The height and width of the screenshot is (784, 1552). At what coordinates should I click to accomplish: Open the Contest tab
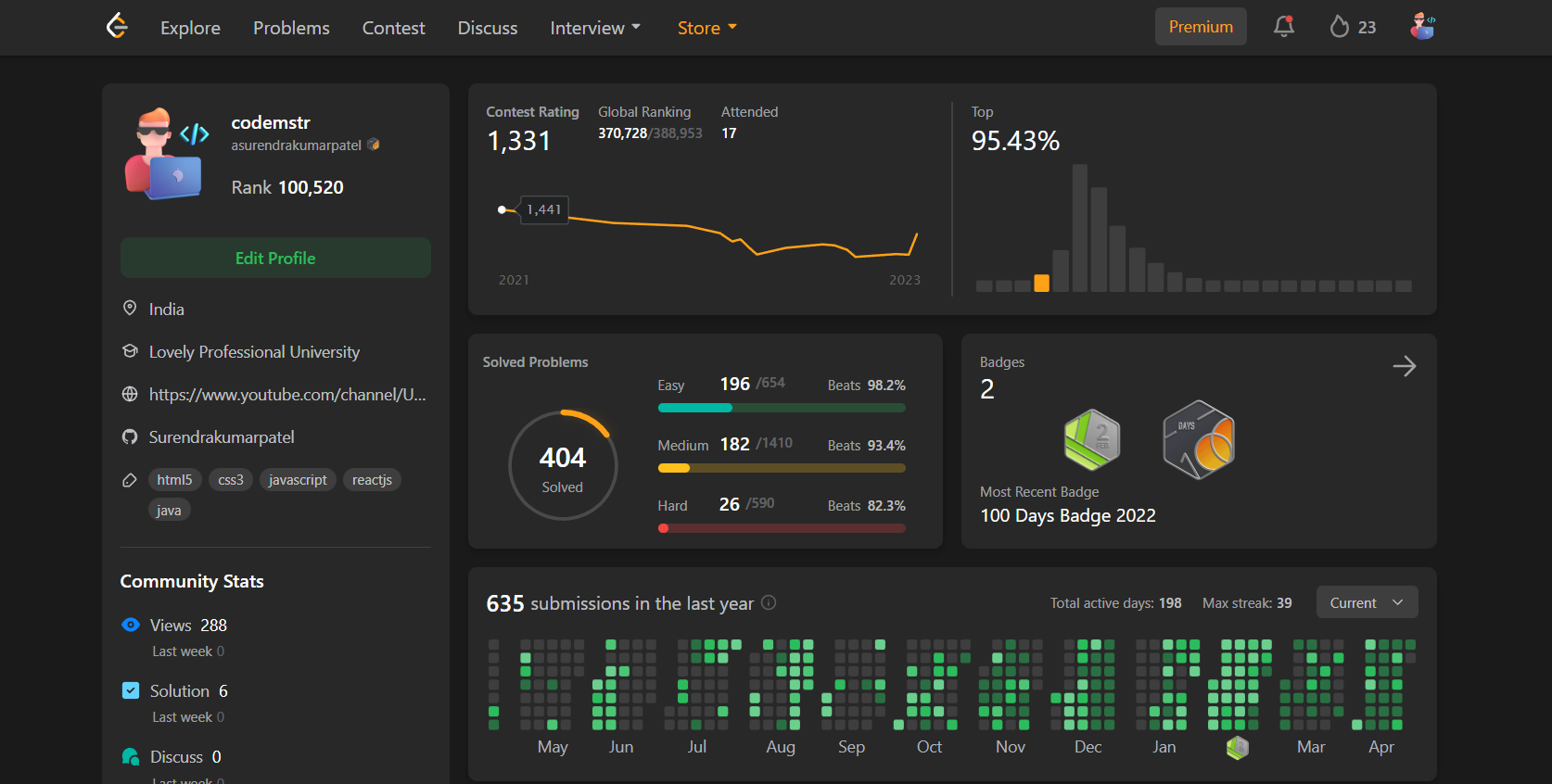[393, 28]
